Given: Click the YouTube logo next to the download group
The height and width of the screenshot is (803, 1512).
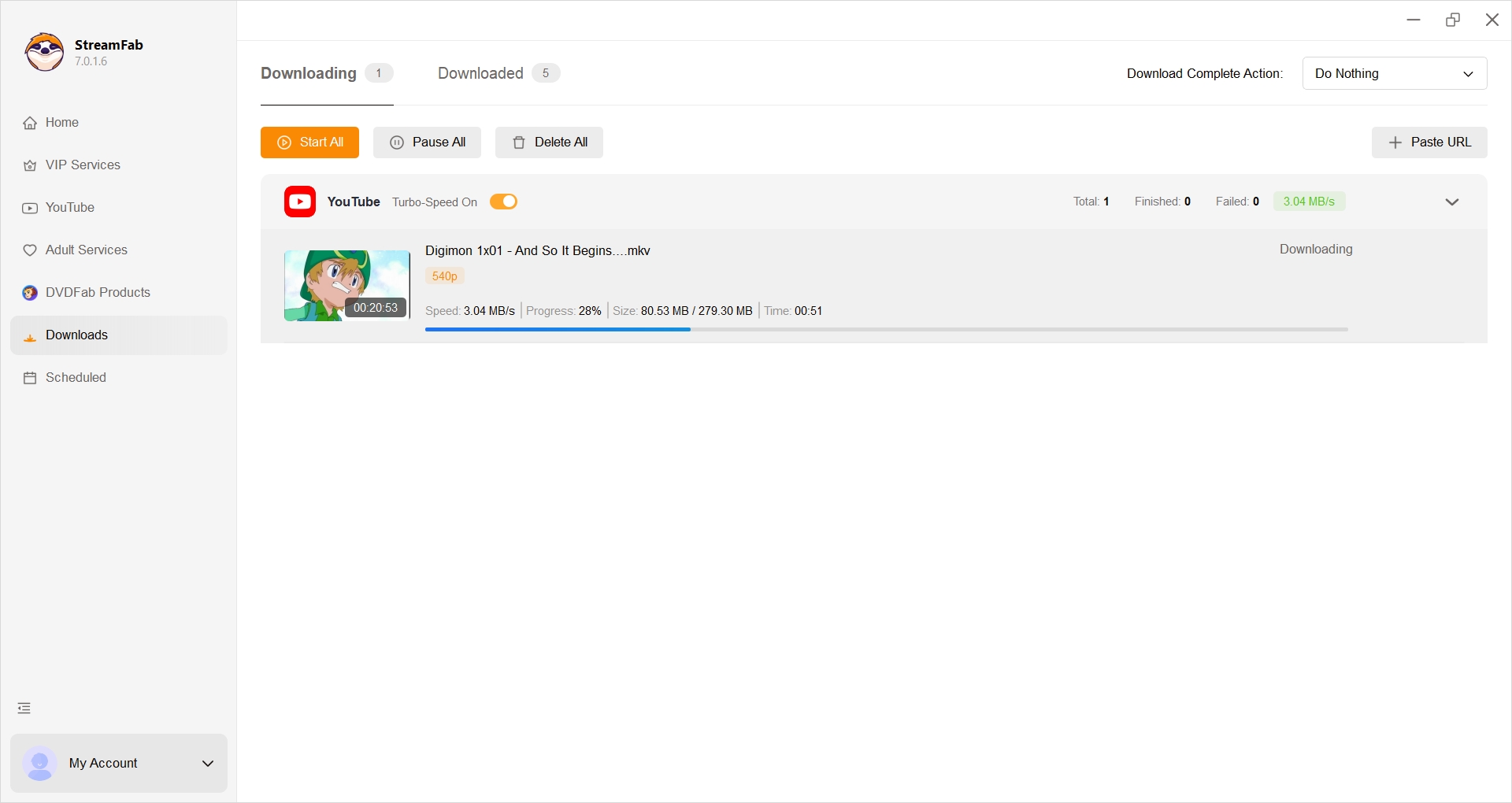Looking at the screenshot, I should (x=299, y=202).
